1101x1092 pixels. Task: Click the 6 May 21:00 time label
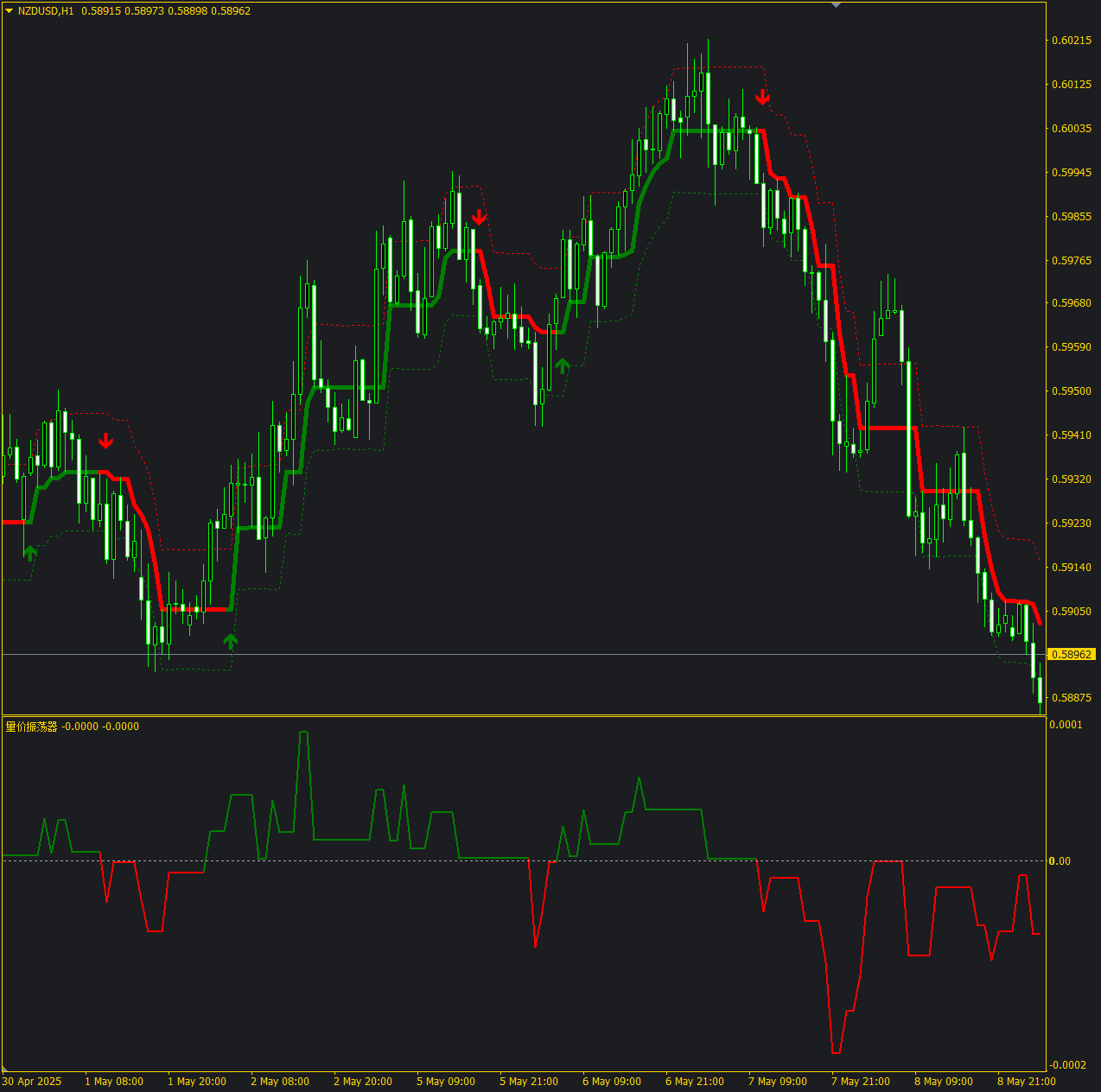(695, 1081)
